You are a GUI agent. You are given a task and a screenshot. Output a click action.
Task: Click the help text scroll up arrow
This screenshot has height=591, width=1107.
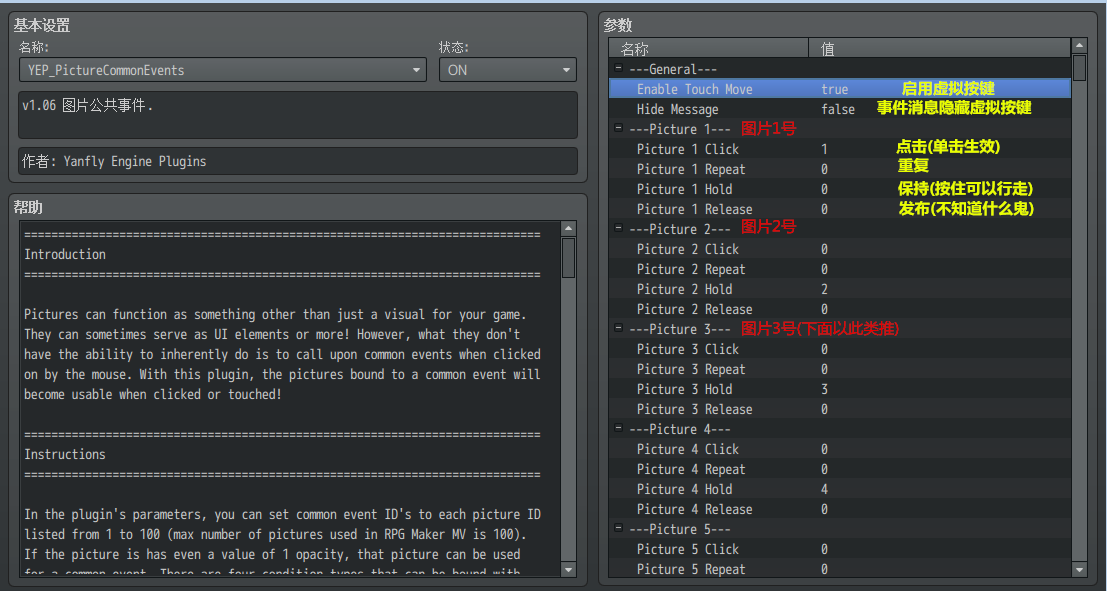pyautogui.click(x=568, y=229)
